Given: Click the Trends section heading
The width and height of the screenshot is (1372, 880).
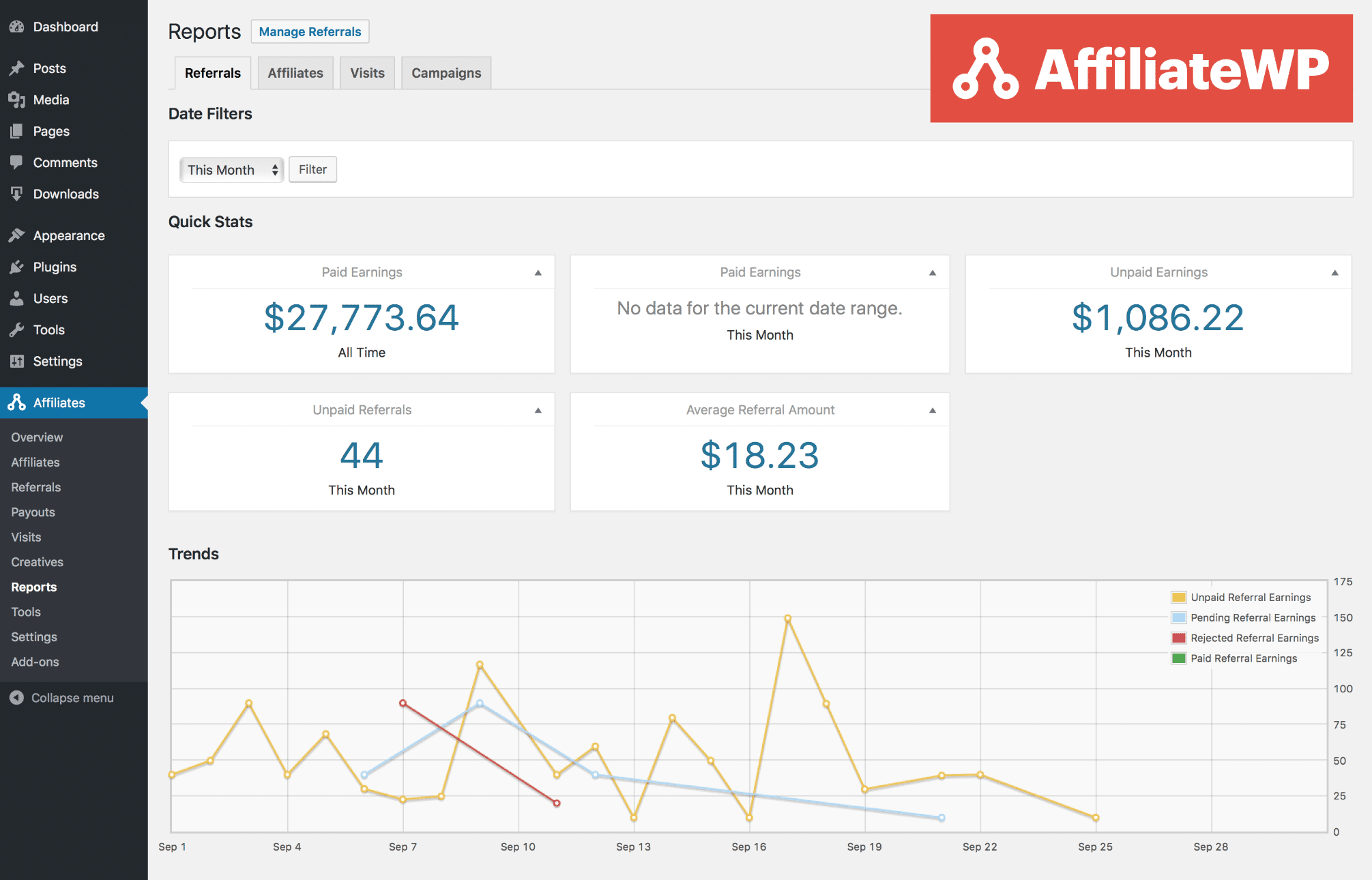Looking at the screenshot, I should point(194,554).
